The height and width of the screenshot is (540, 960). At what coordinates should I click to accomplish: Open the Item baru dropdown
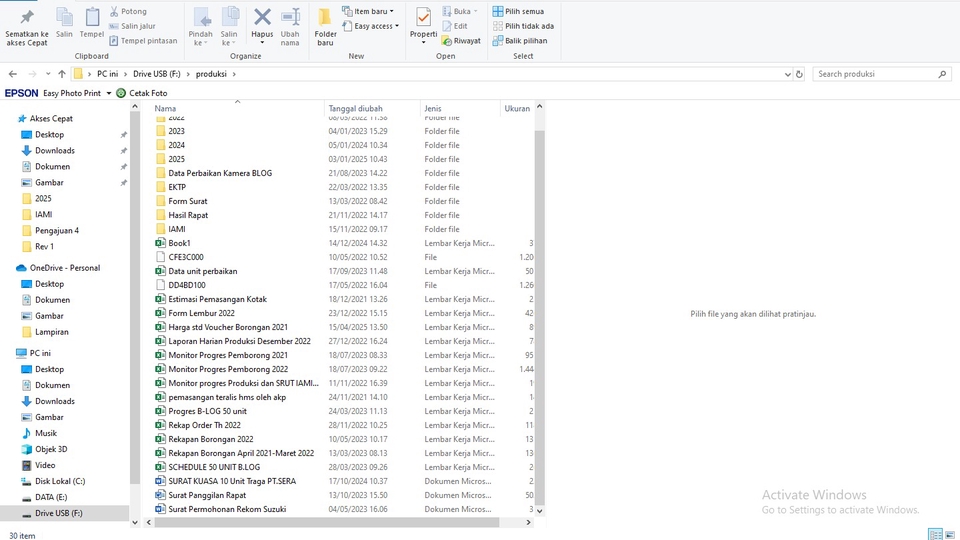(369, 11)
